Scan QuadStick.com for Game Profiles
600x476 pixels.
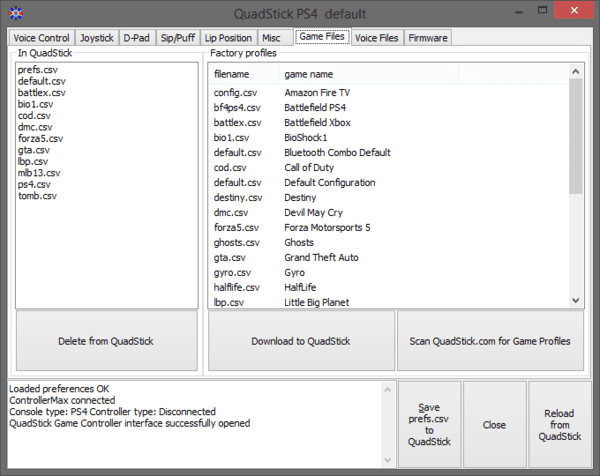click(x=490, y=341)
